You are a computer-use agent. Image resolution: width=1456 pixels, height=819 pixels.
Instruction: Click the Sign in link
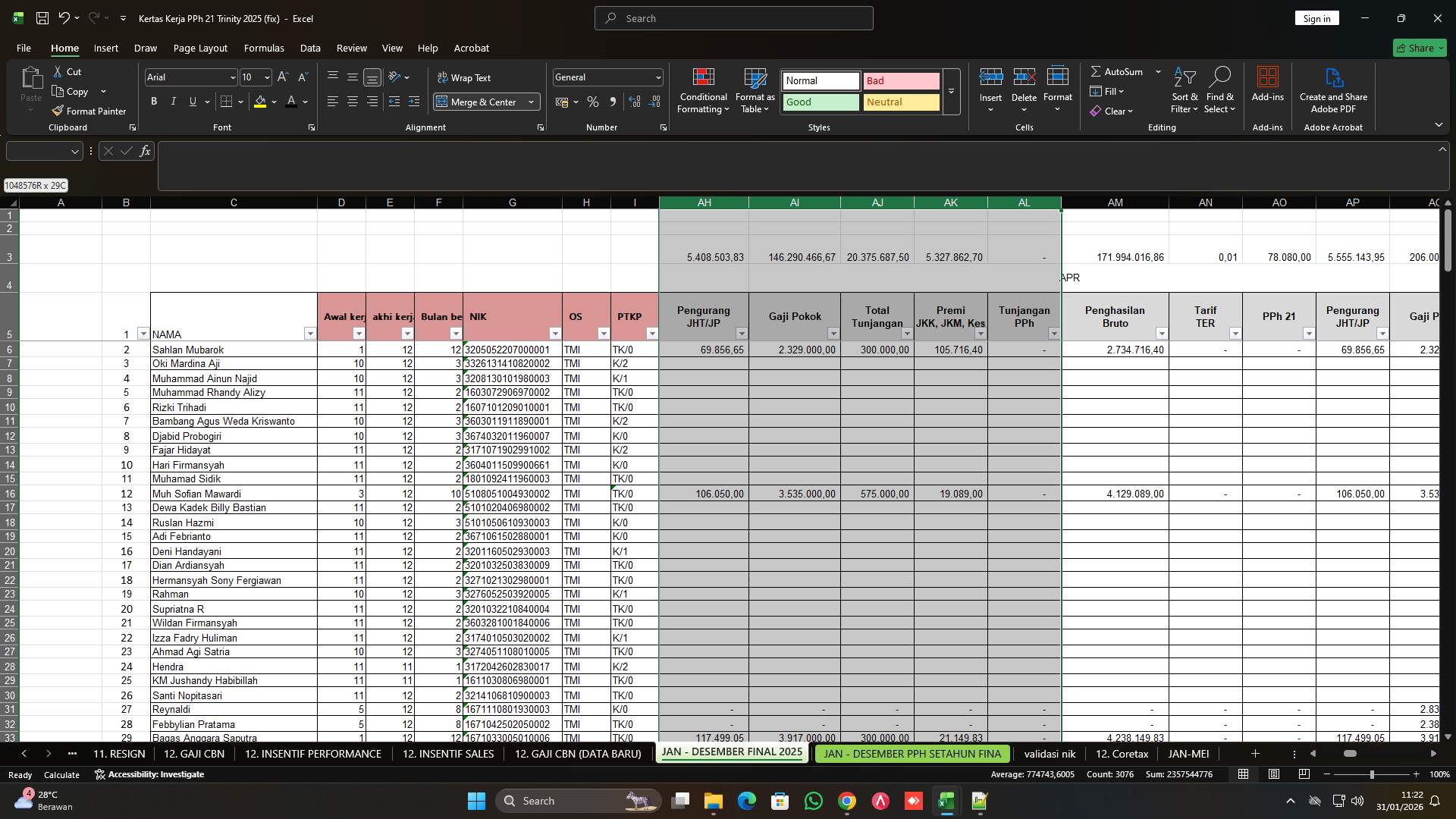tap(1316, 17)
